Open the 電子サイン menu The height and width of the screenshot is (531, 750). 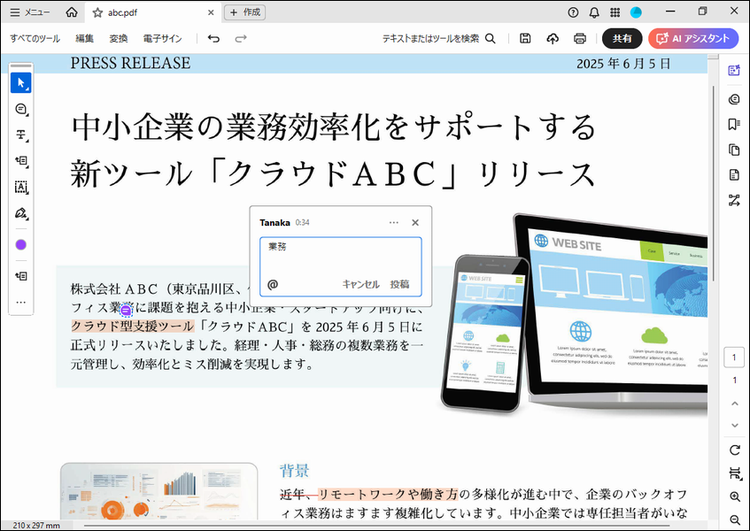click(x=163, y=39)
